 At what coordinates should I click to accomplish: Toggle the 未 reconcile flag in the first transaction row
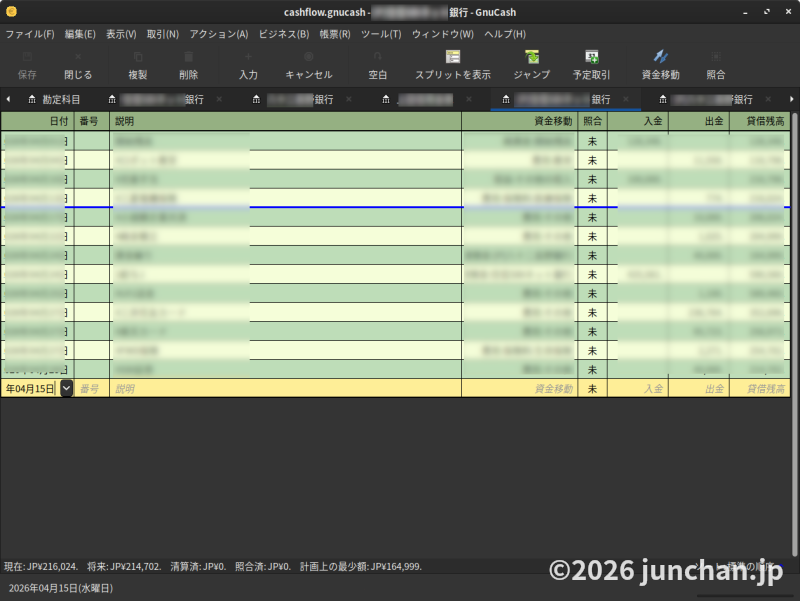[592, 141]
